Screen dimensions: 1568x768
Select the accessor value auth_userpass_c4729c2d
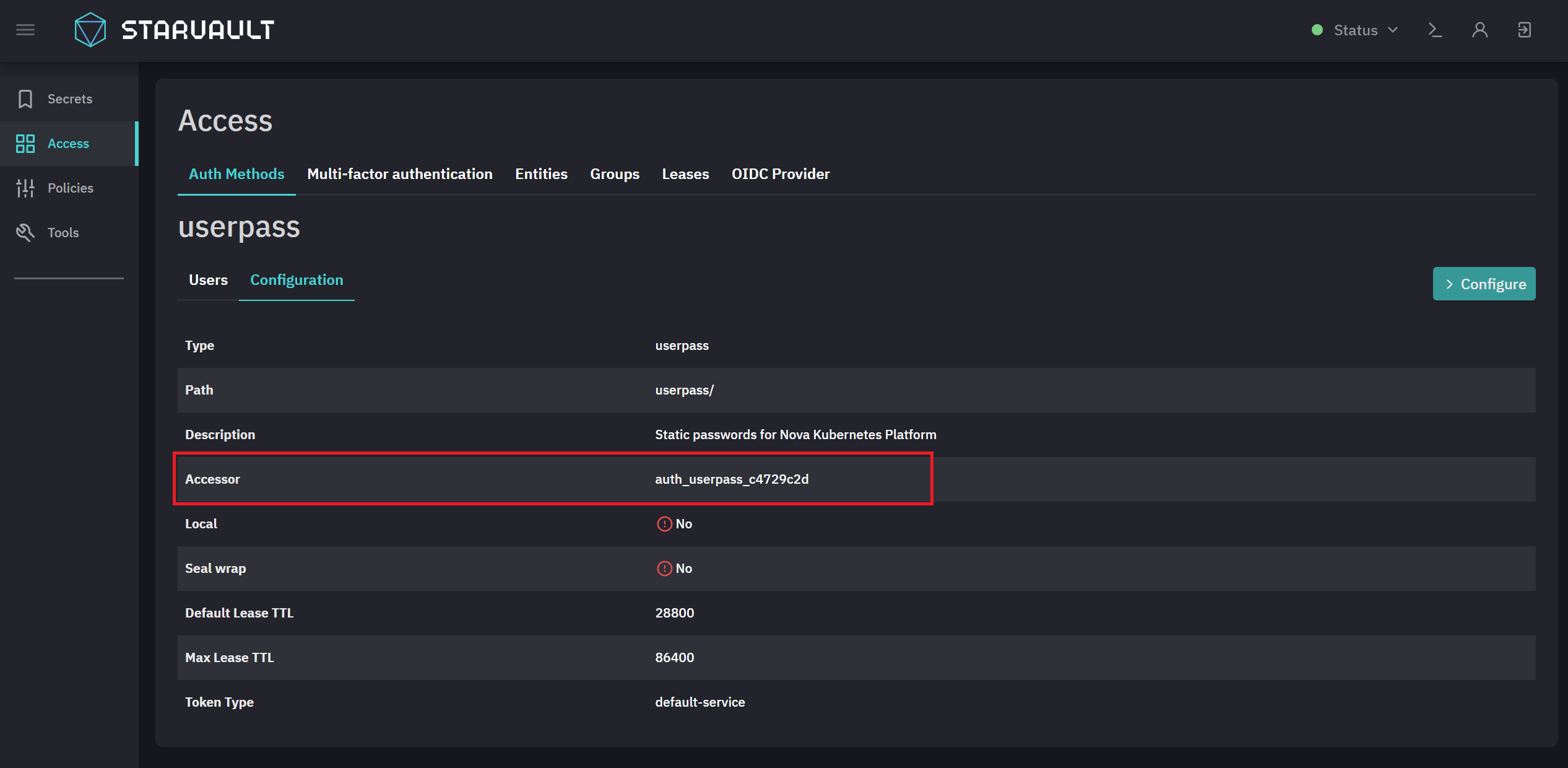pos(732,479)
